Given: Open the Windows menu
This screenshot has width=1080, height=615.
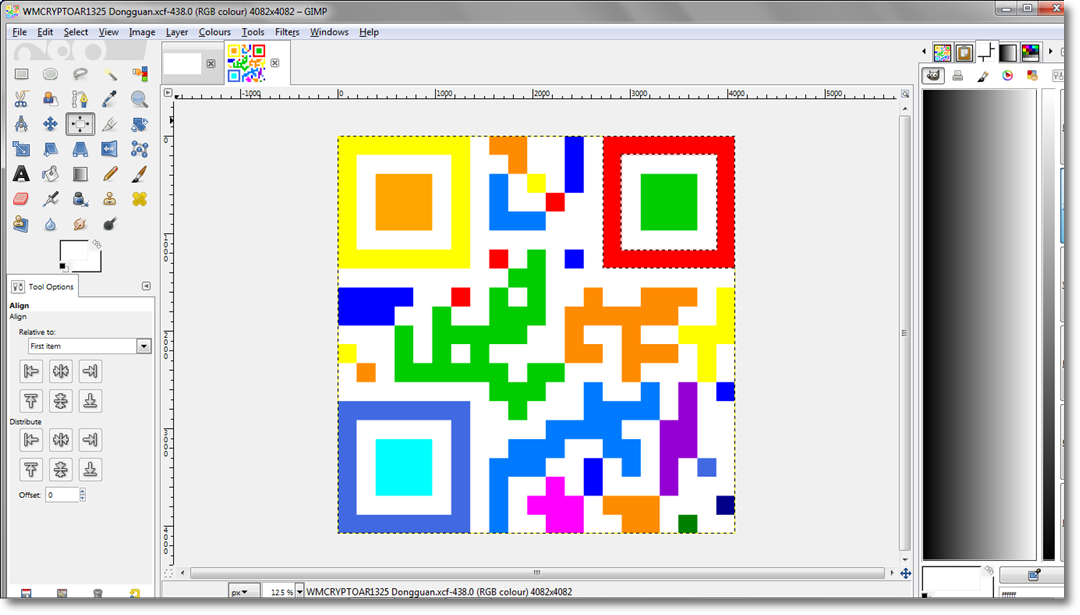Looking at the screenshot, I should (329, 32).
